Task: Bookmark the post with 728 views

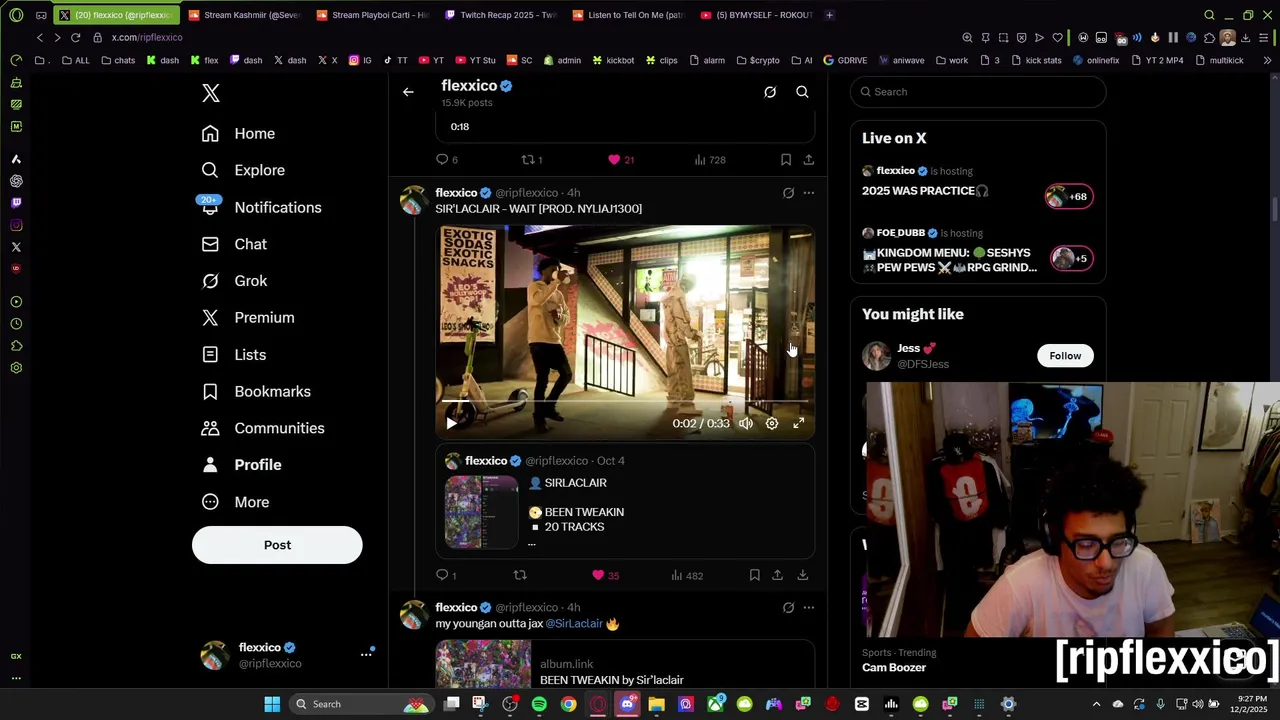Action: pyautogui.click(x=786, y=160)
